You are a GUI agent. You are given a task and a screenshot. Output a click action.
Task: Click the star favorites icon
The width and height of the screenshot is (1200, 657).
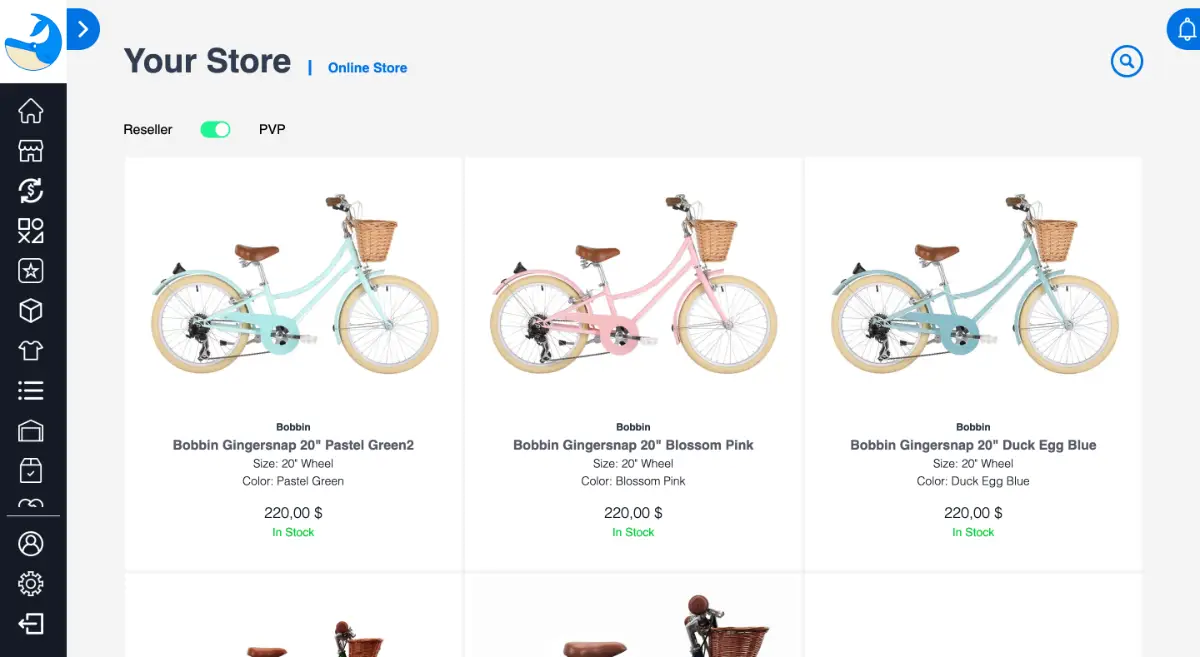click(x=31, y=271)
